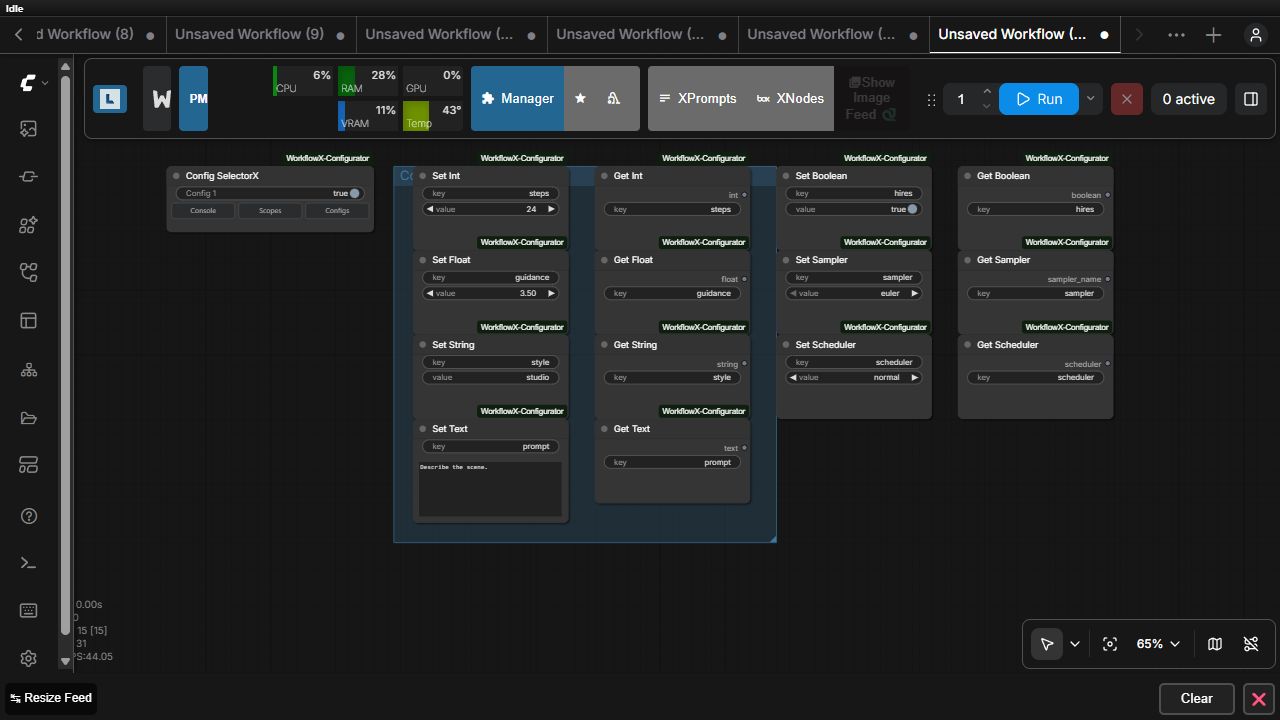Open the Run button options dropdown arrow
The width and height of the screenshot is (1280, 720).
coord(1090,99)
